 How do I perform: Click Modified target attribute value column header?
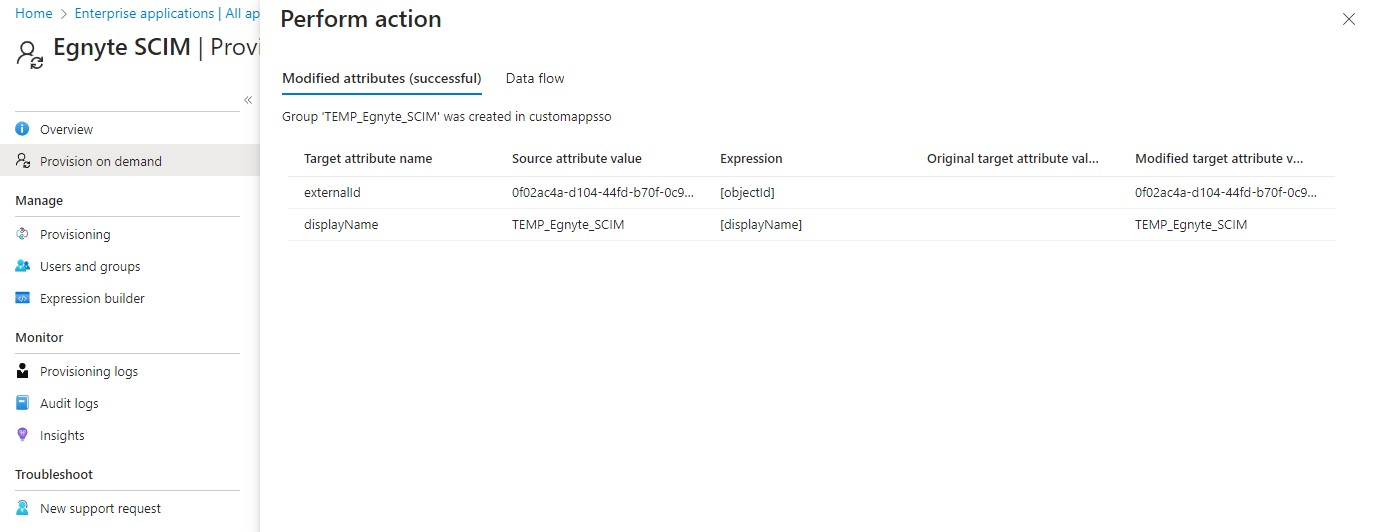click(1219, 158)
